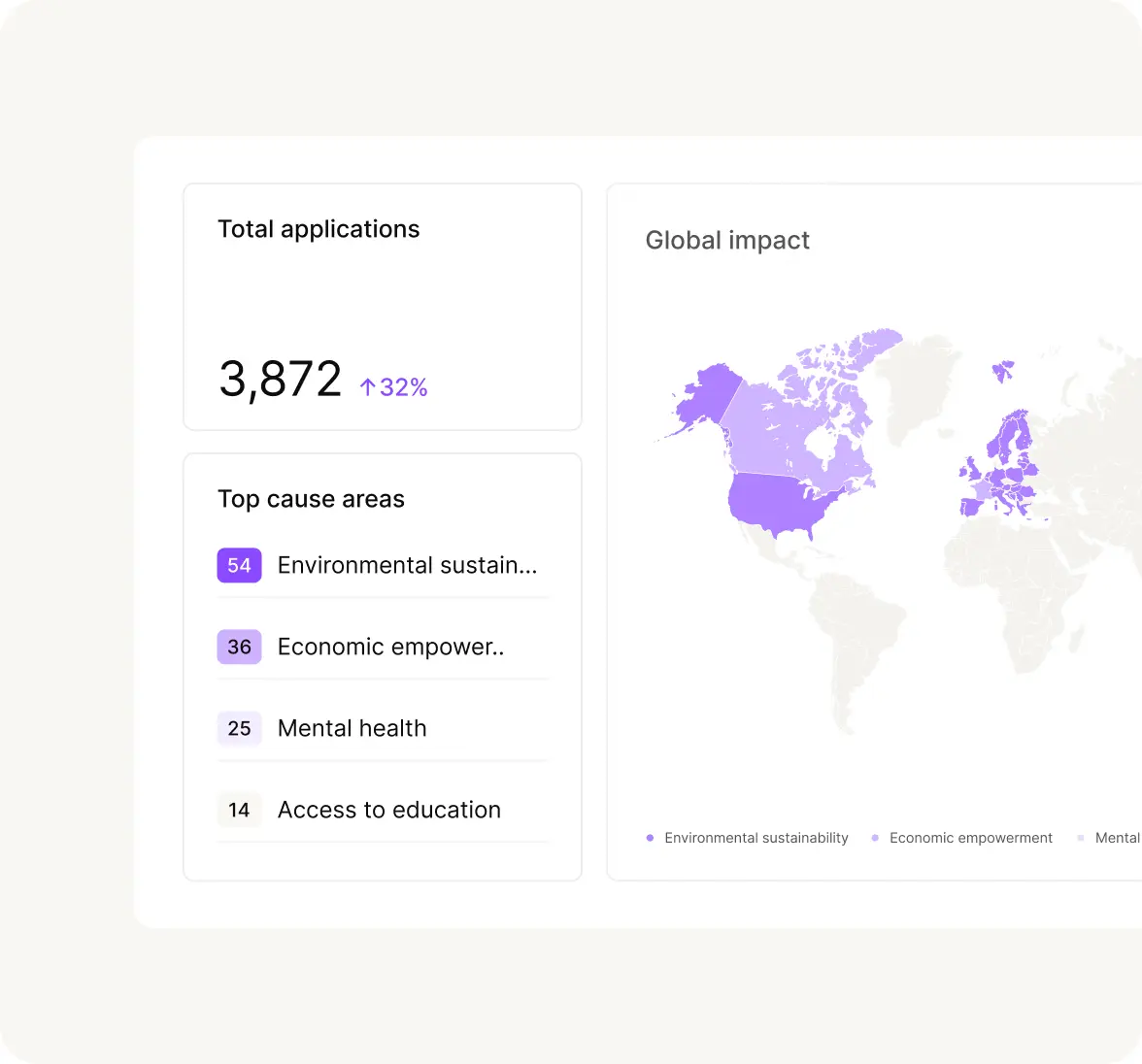Toggle the Economic empowerment legend label
Screen dimensions: 1142x1064
[970, 838]
